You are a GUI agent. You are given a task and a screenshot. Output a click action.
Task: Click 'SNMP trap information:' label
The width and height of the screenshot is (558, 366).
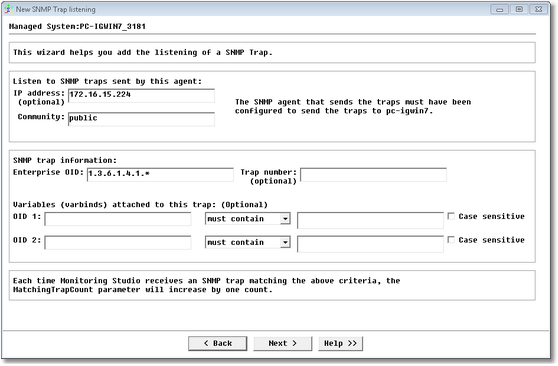[65, 160]
